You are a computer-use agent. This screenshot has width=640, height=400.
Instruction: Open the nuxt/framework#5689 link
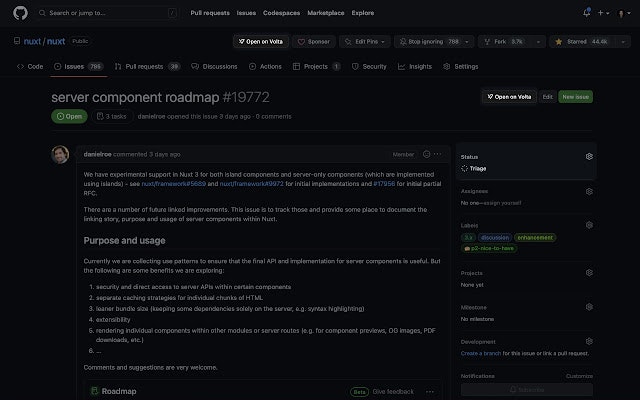point(173,184)
